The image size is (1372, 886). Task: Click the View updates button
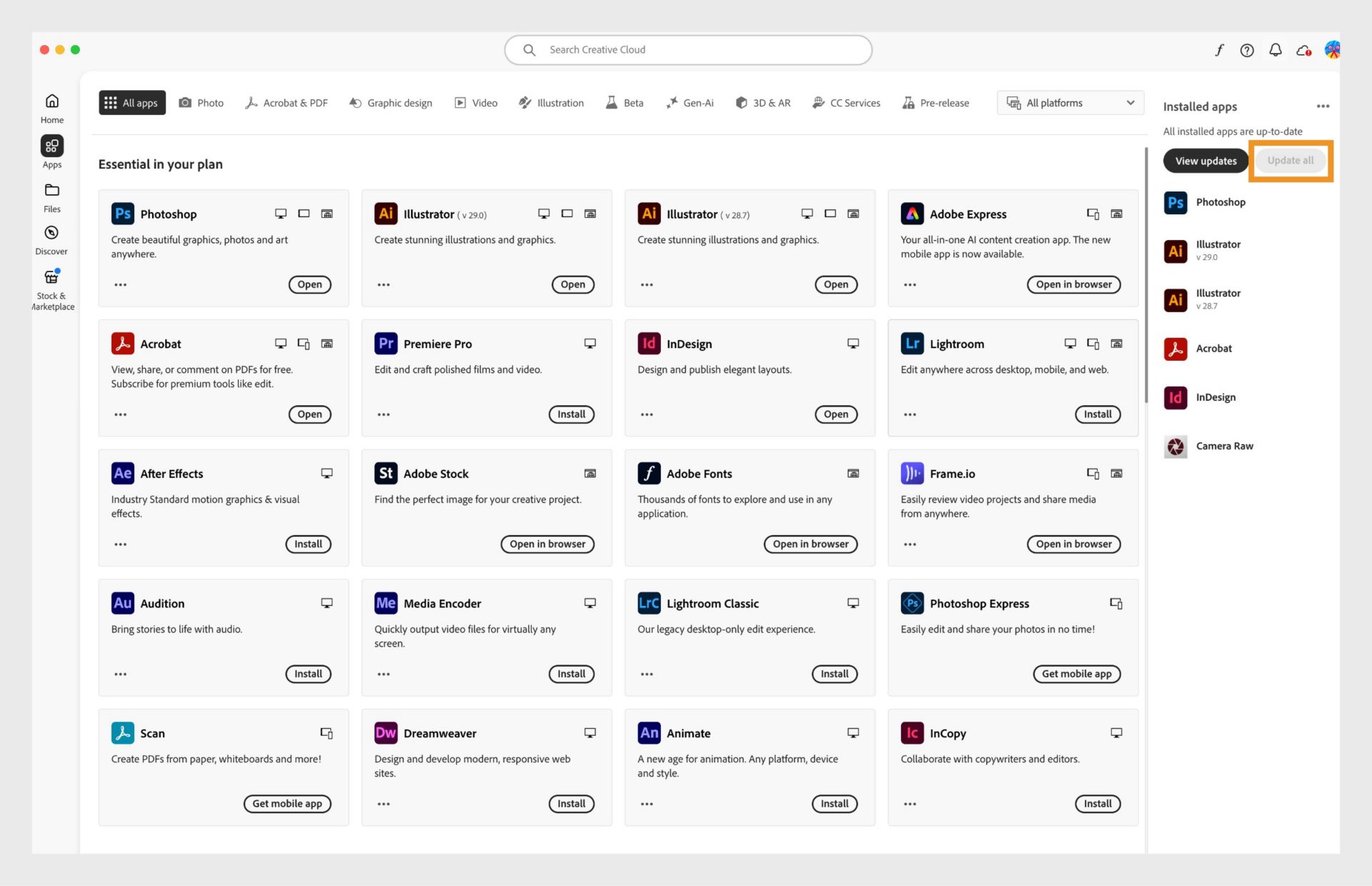pyautogui.click(x=1205, y=161)
